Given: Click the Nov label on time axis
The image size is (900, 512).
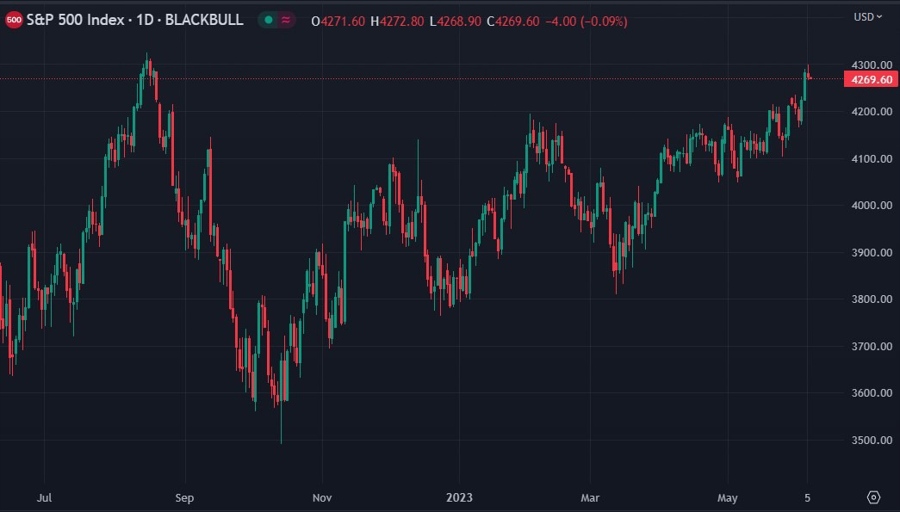Looking at the screenshot, I should [322, 498].
